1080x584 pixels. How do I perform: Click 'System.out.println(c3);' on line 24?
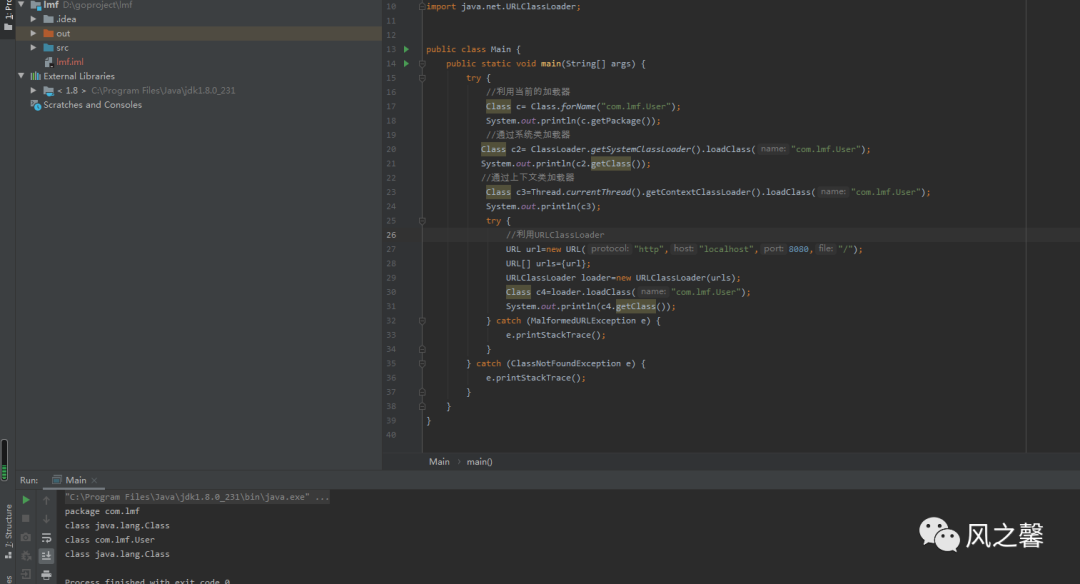point(543,206)
